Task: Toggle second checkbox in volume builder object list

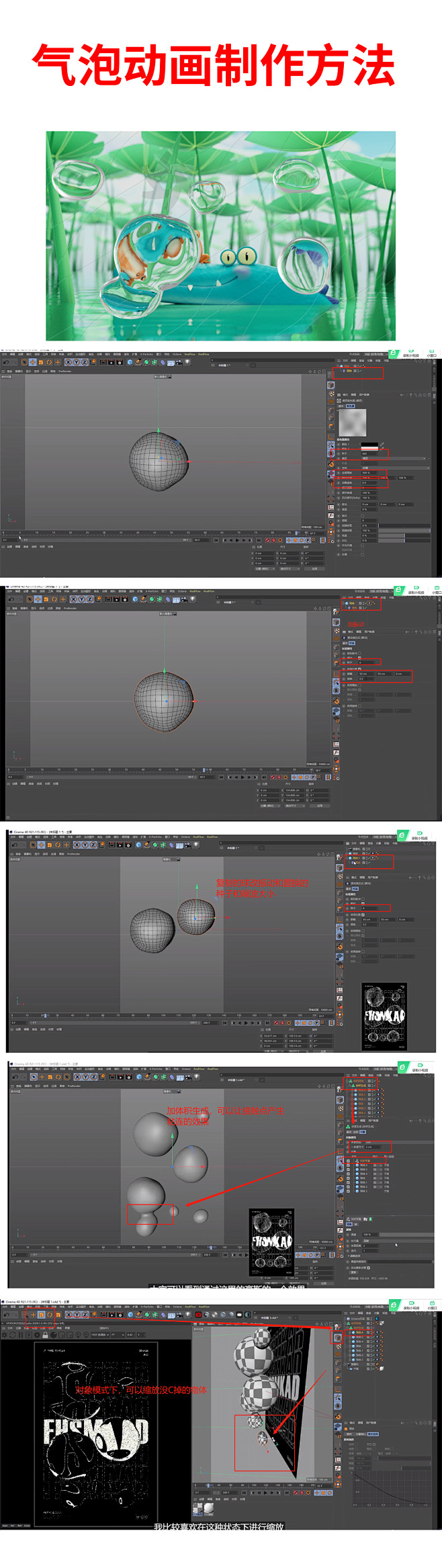Action: tap(348, 1165)
